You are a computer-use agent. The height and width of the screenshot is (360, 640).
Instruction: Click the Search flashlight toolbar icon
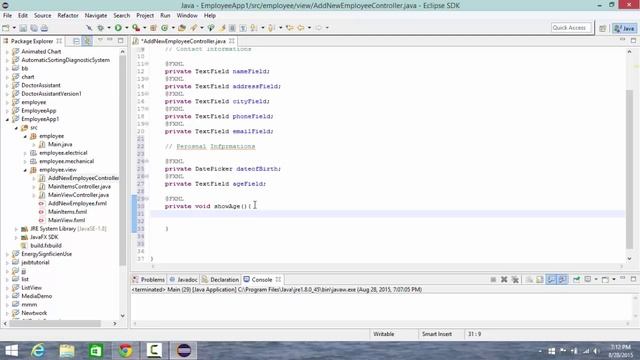[x=193, y=28]
